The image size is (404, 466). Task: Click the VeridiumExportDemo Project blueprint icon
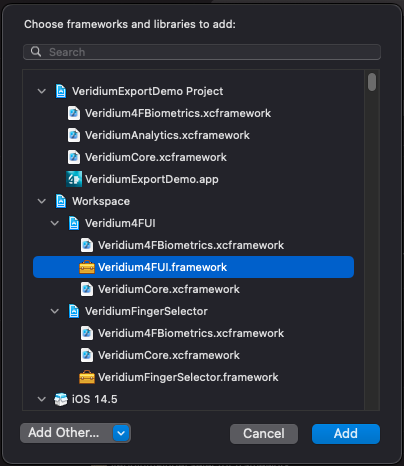[x=61, y=91]
